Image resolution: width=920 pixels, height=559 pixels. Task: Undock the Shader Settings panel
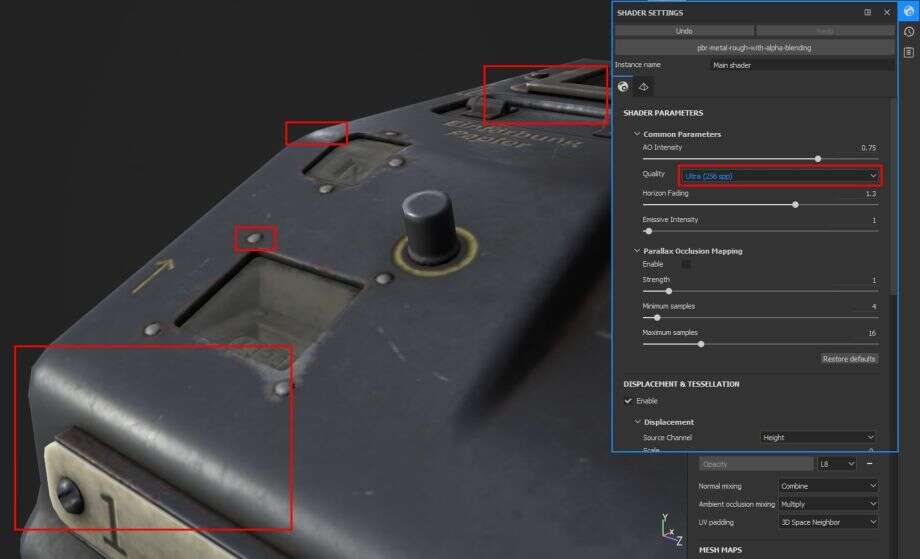pos(867,12)
